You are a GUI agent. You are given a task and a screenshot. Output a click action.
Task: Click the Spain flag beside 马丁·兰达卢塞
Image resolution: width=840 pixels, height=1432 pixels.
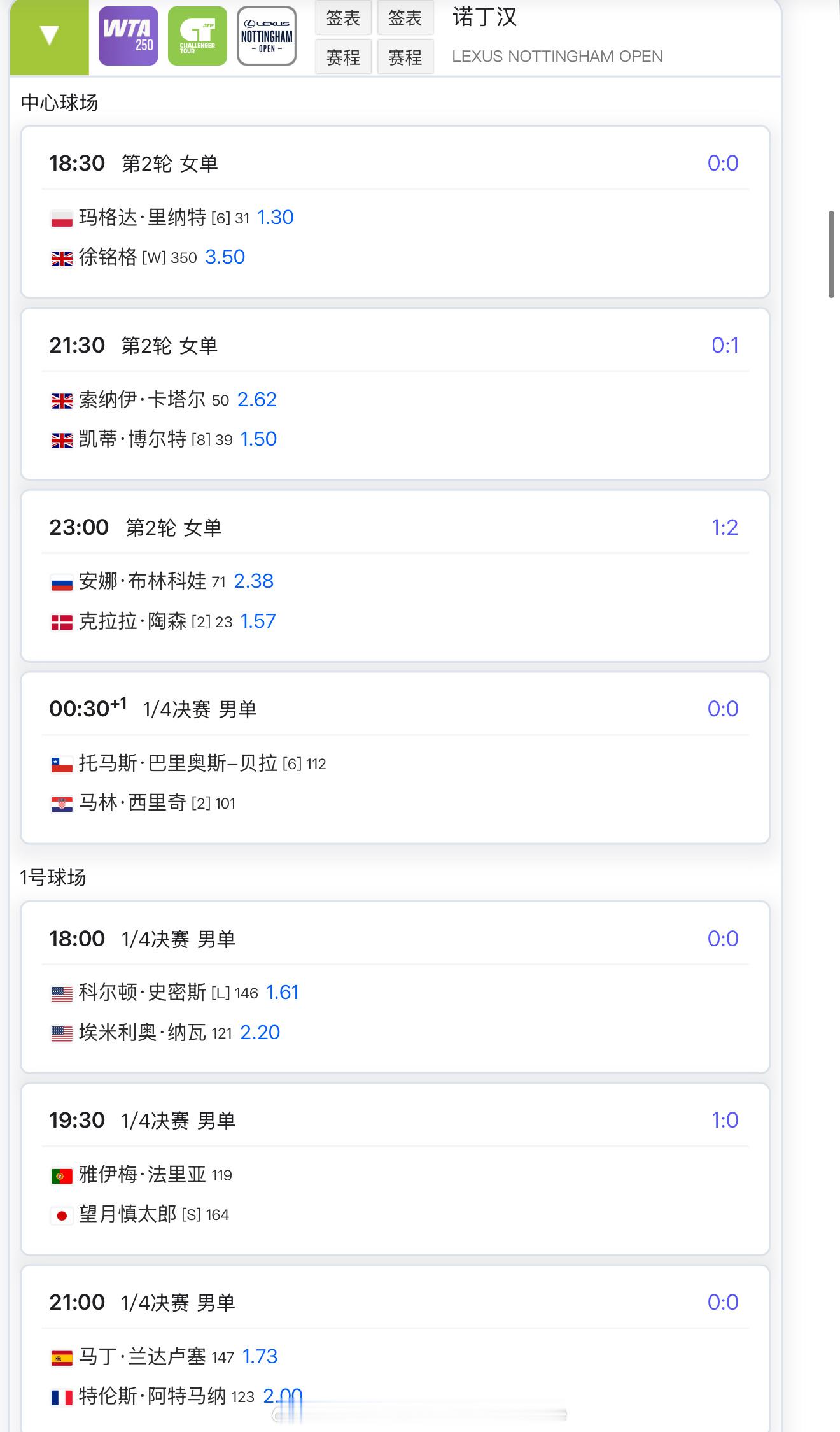click(62, 1358)
